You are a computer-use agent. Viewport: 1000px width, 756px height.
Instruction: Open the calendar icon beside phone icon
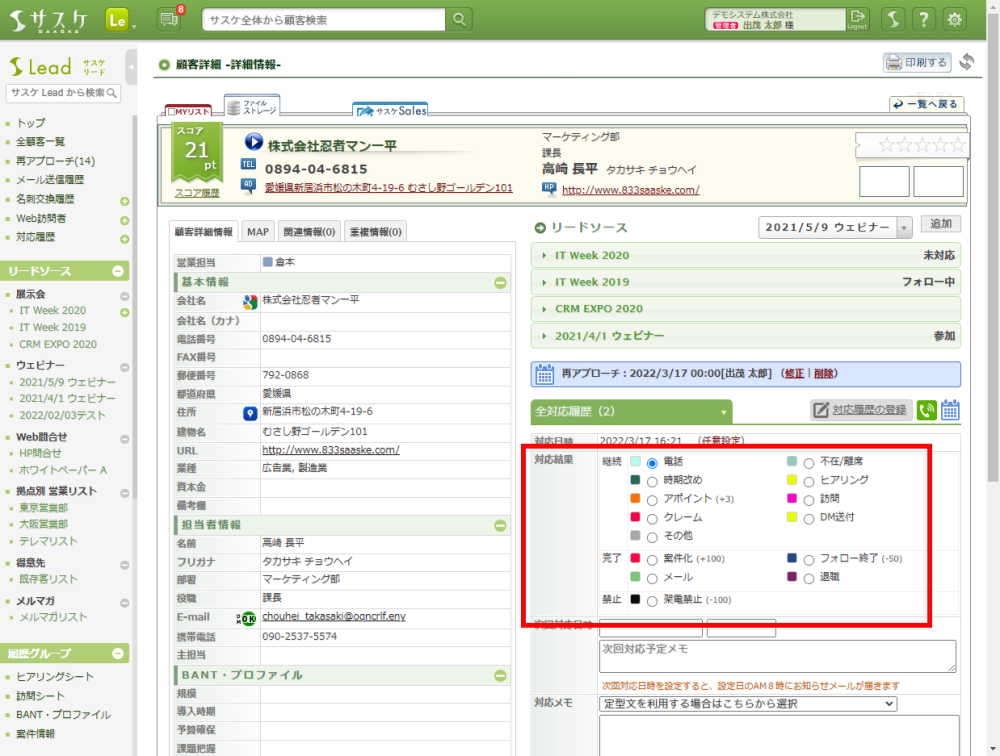950,410
